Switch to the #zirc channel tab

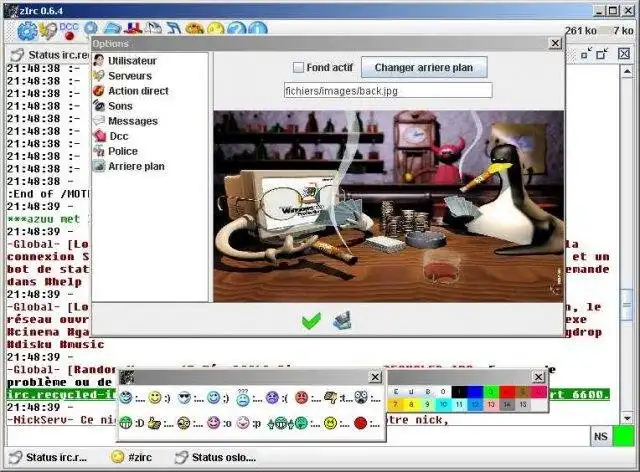(131, 457)
